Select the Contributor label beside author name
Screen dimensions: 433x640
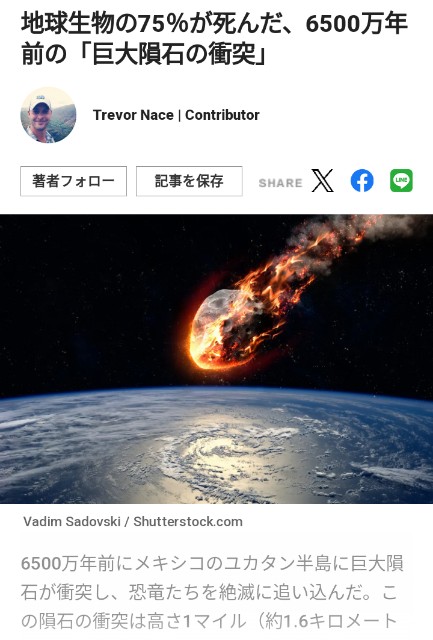point(222,115)
